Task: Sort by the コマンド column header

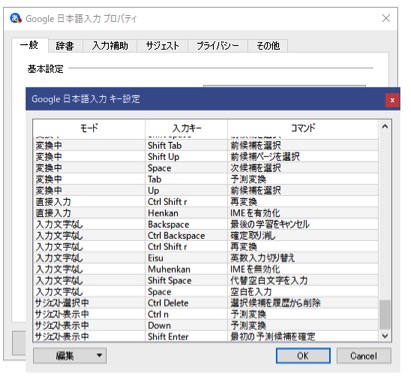Action: 303,128
